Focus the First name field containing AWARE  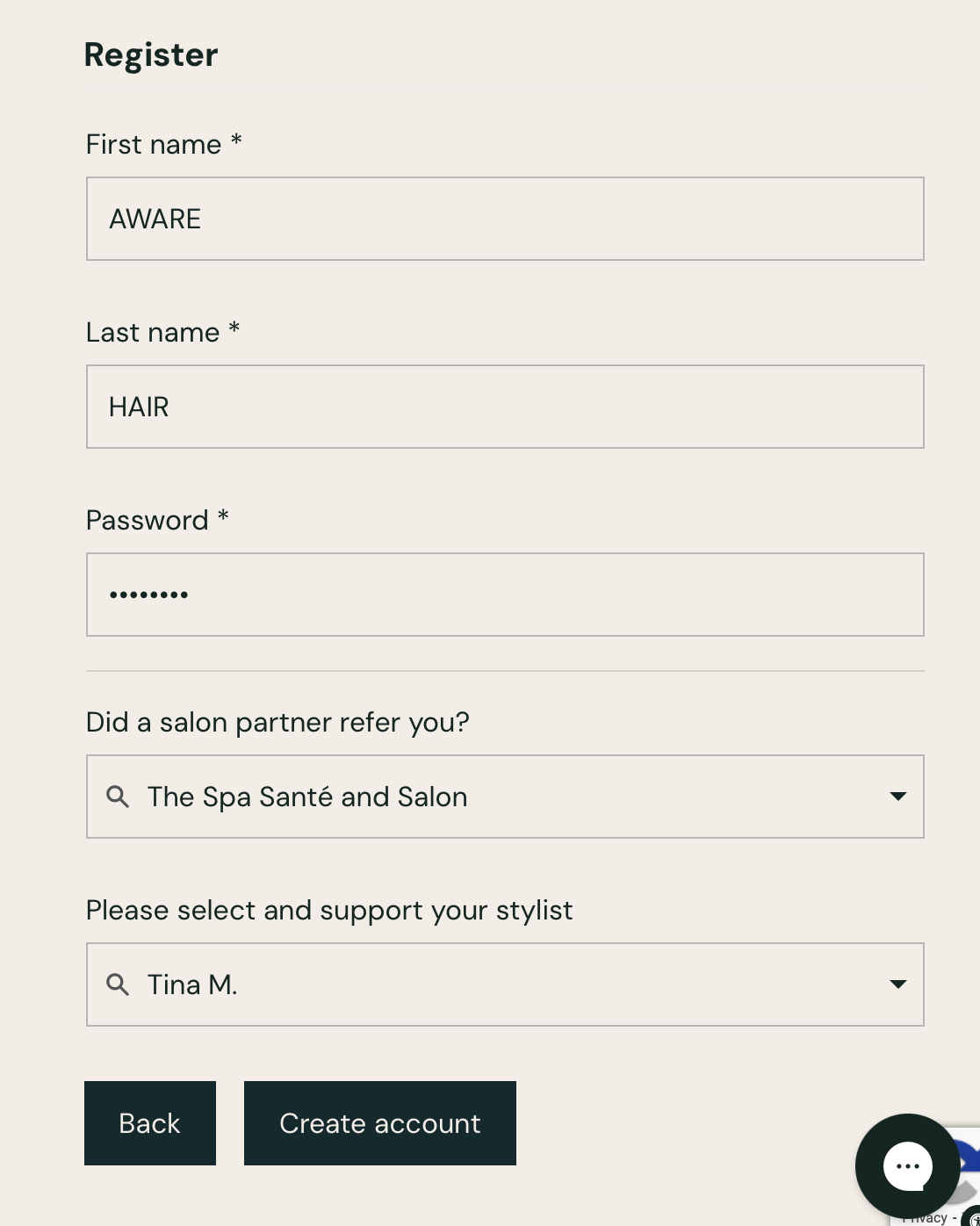[505, 219]
